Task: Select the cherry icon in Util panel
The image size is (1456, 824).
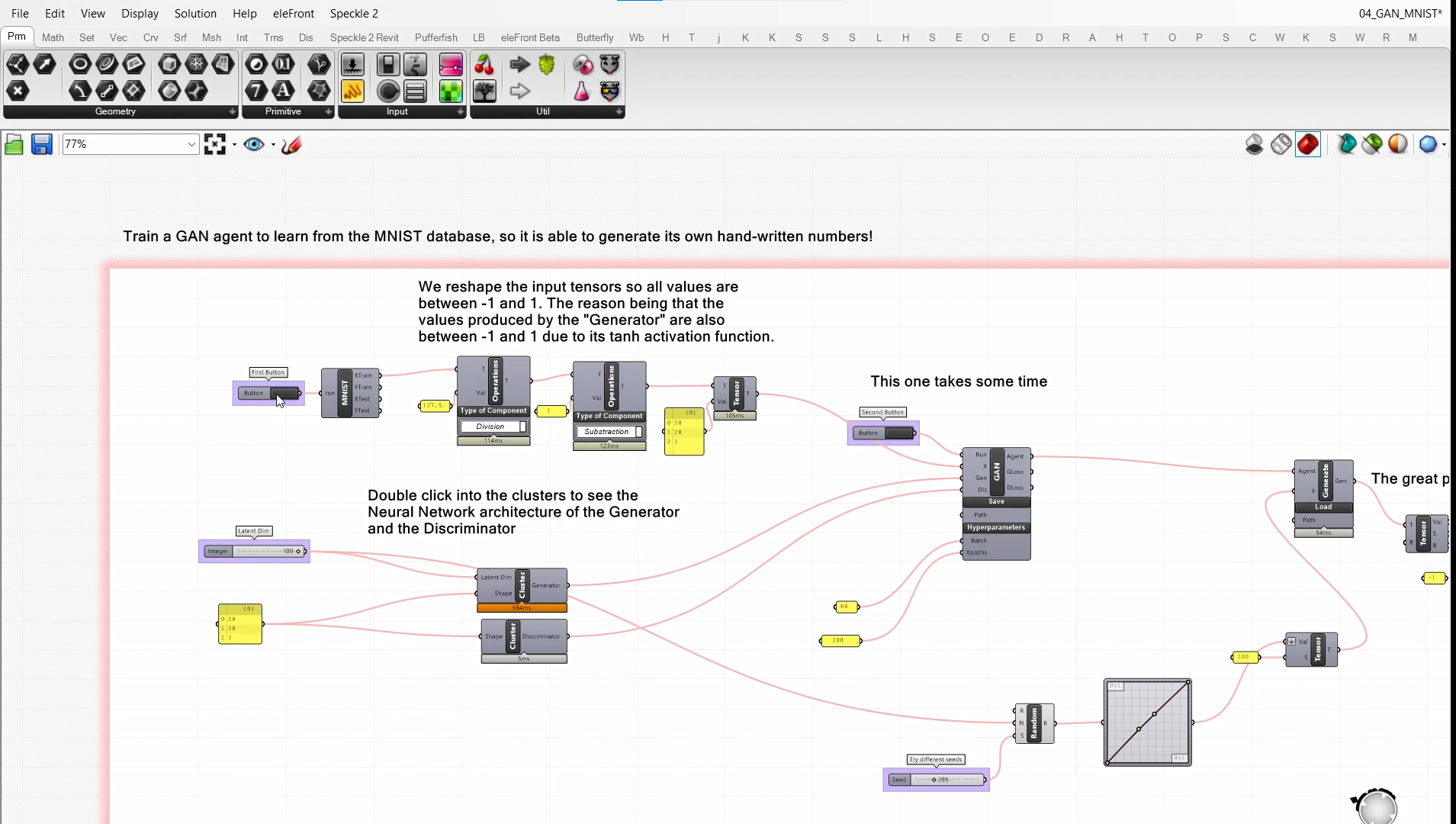Action: point(484,65)
